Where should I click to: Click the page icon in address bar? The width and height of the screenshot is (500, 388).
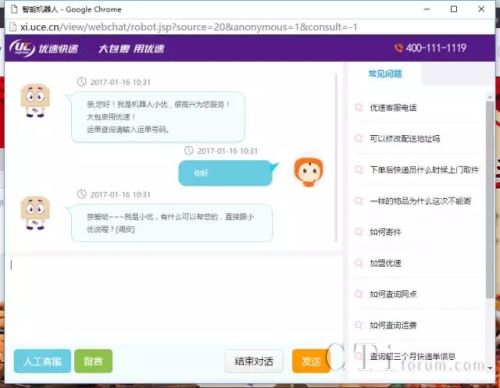tap(13, 27)
